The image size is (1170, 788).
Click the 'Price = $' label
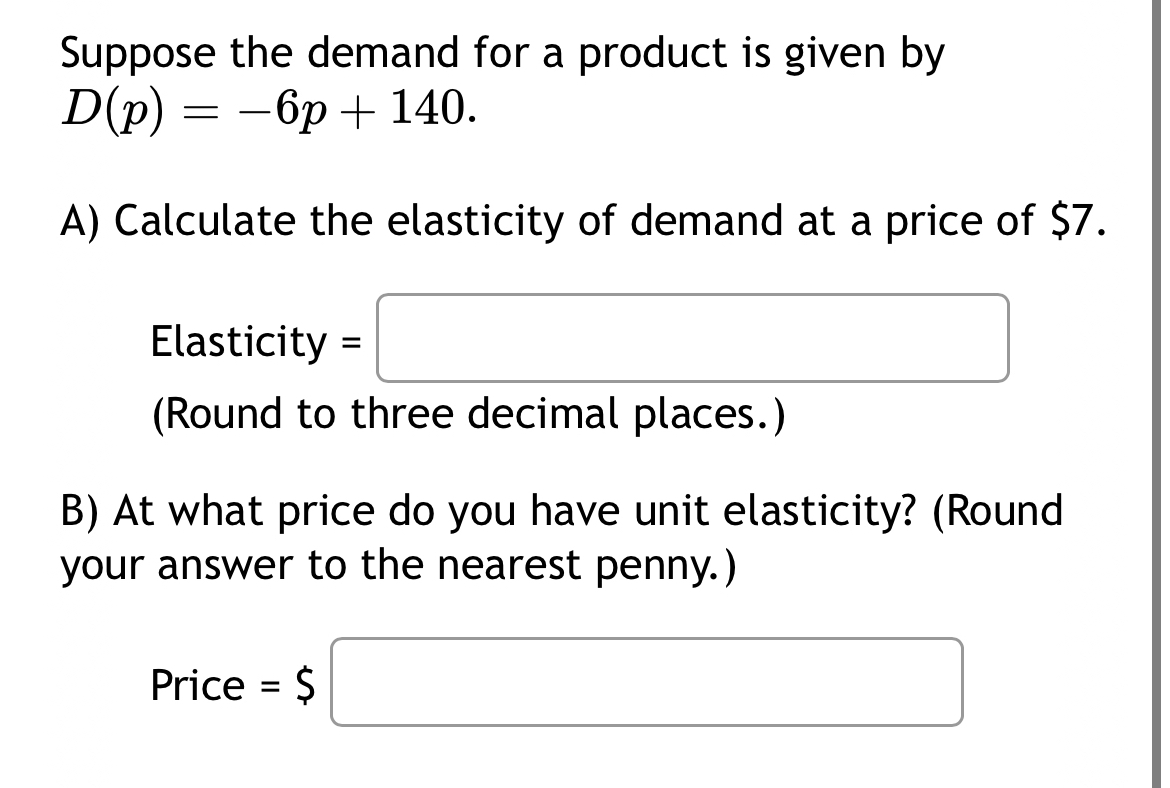pyautogui.click(x=232, y=683)
